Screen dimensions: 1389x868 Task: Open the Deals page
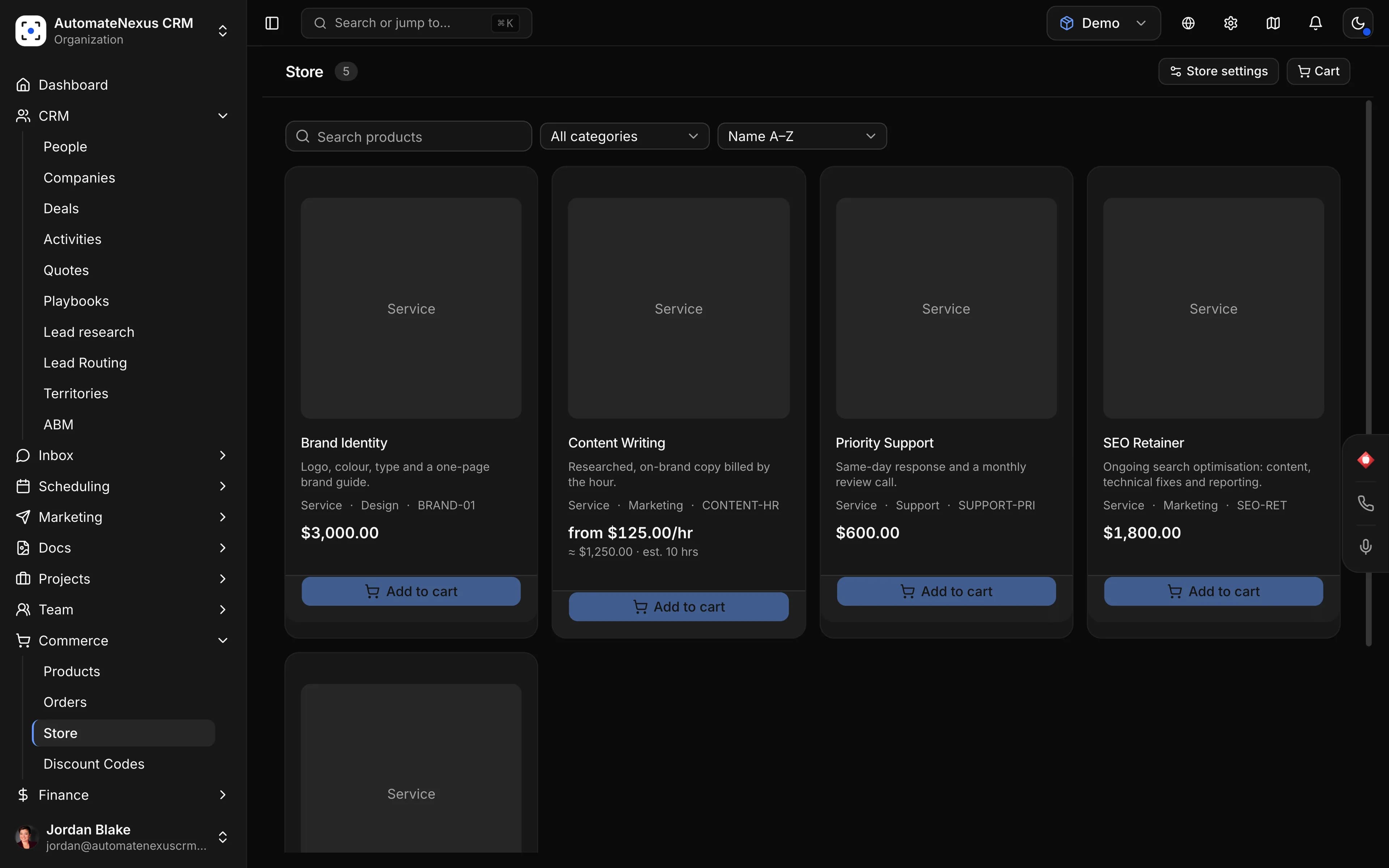coord(61,208)
